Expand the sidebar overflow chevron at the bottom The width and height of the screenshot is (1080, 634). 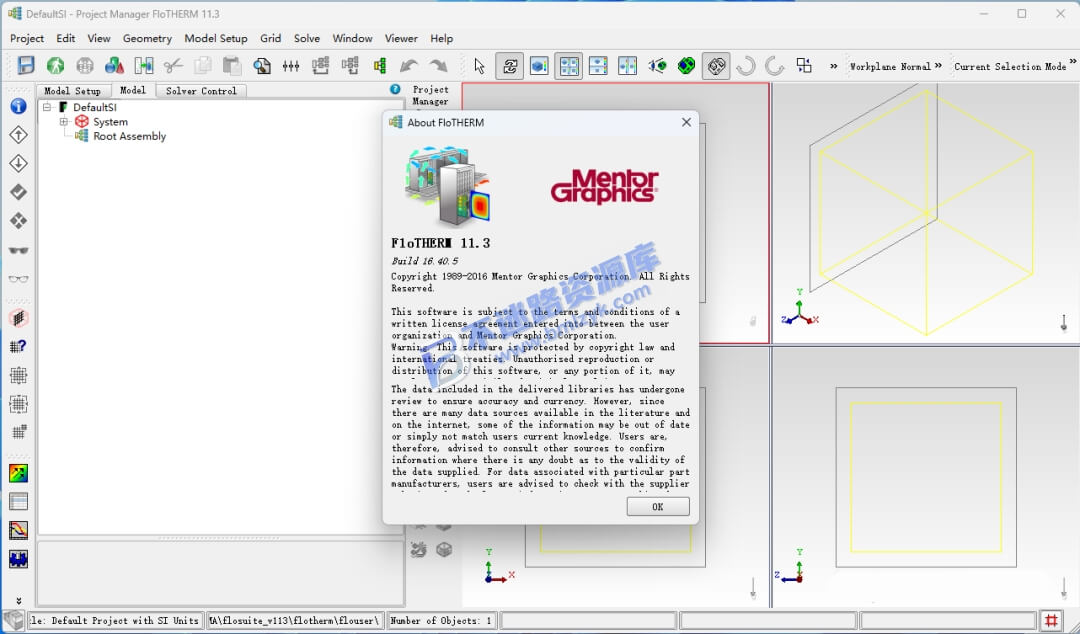pyautogui.click(x=19, y=601)
